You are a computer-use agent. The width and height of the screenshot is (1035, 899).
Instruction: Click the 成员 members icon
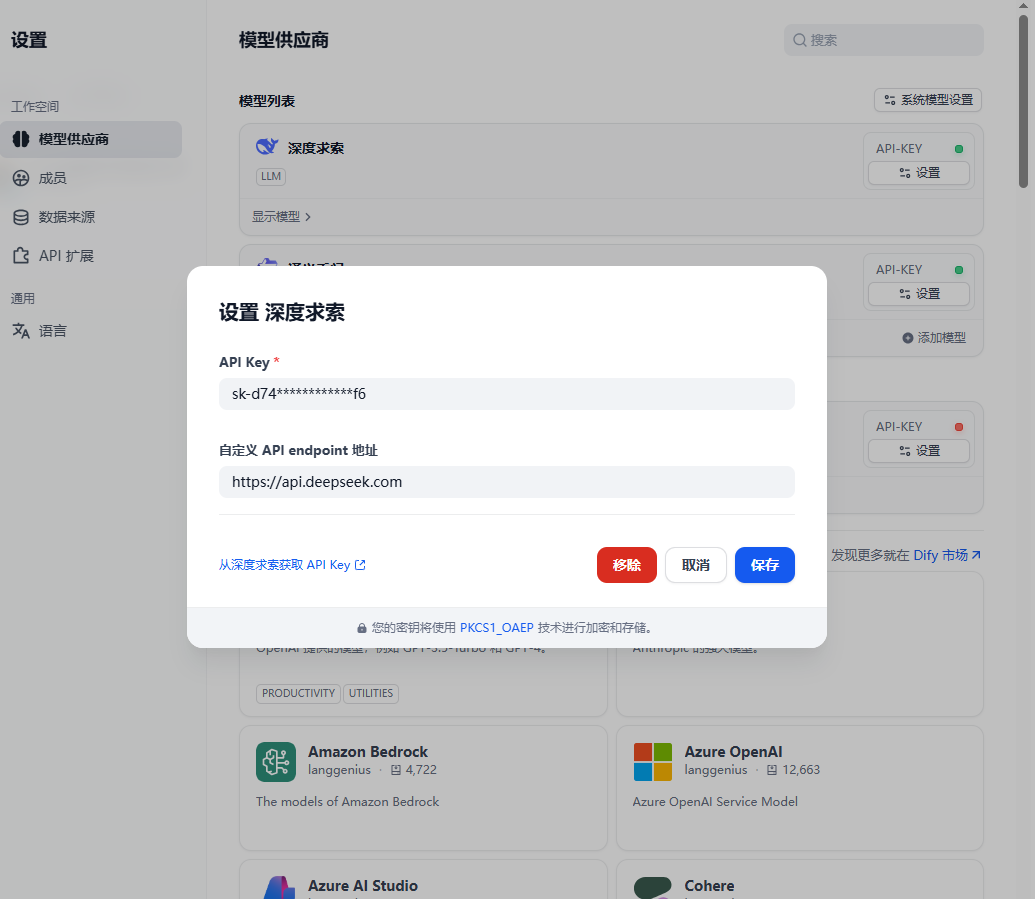(x=21, y=178)
